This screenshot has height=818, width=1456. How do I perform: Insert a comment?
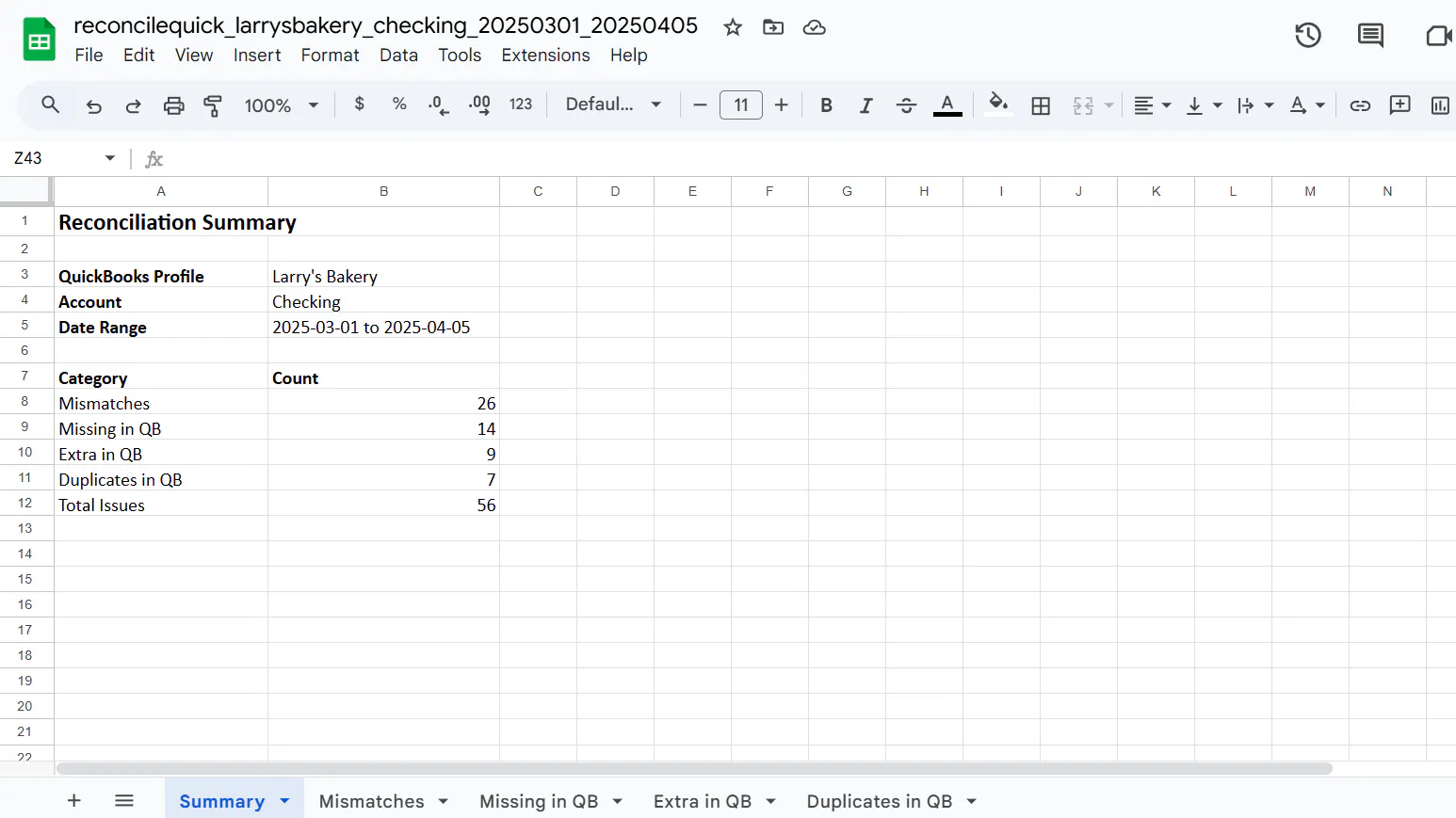point(1400,105)
